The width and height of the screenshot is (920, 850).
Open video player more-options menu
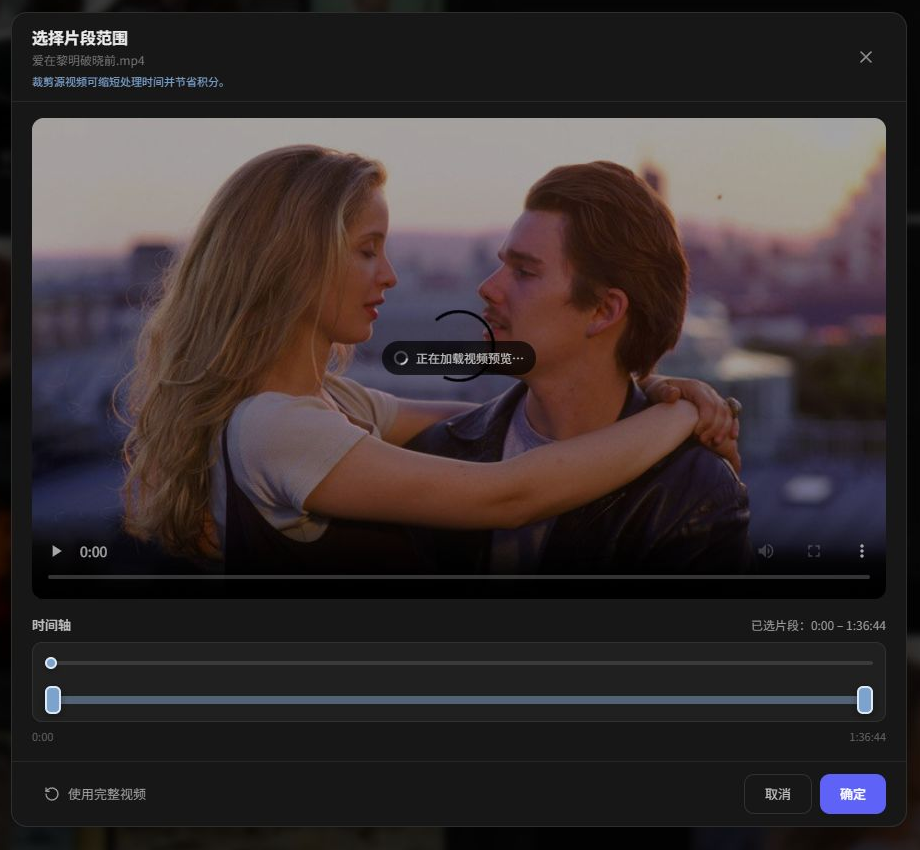point(861,551)
